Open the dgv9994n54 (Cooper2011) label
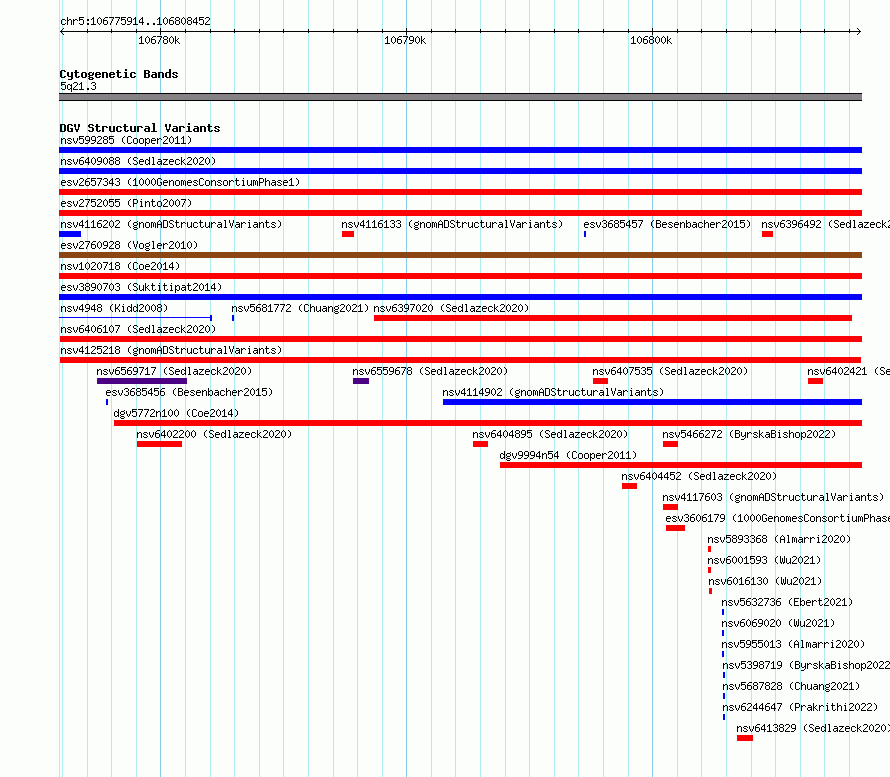The width and height of the screenshot is (890, 777). coord(568,455)
